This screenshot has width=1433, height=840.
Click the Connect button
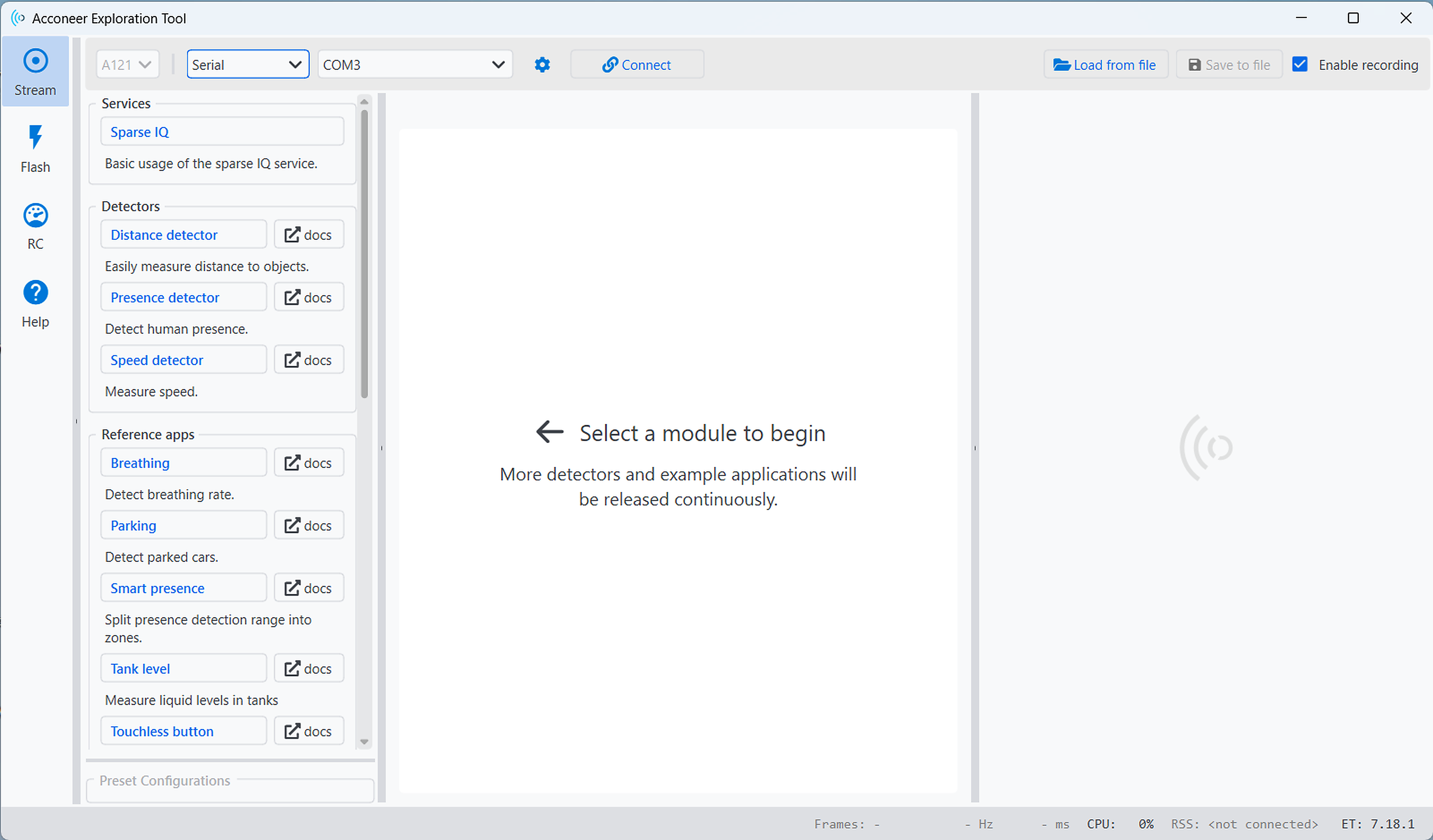[637, 65]
